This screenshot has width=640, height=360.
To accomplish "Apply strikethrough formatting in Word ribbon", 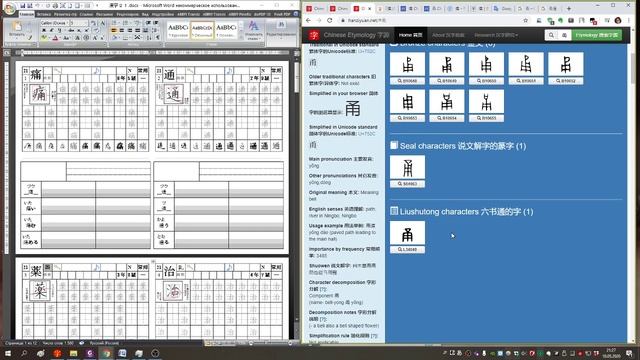I will coord(71,30).
